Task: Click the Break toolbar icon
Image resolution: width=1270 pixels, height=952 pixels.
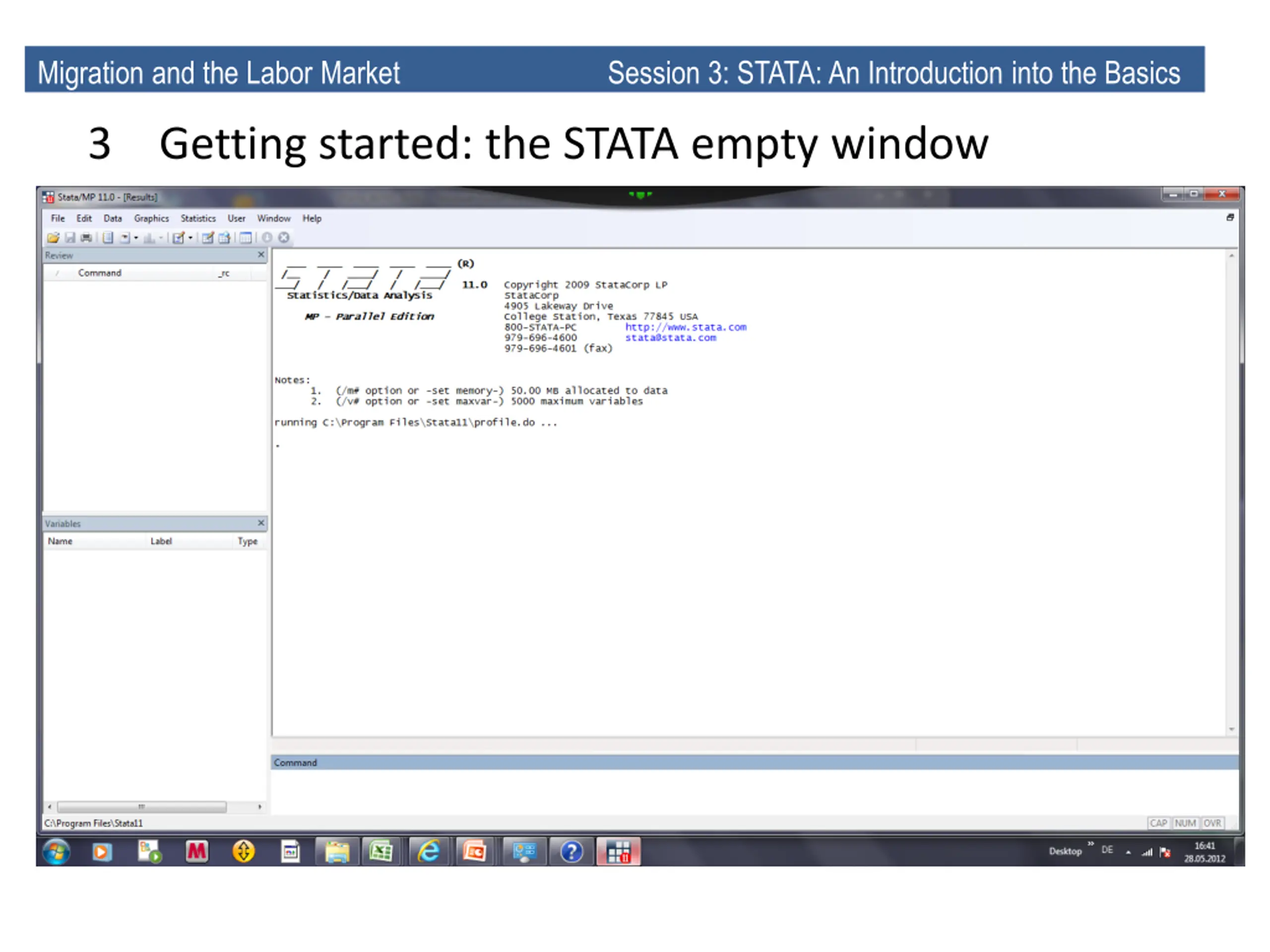Action: point(284,238)
